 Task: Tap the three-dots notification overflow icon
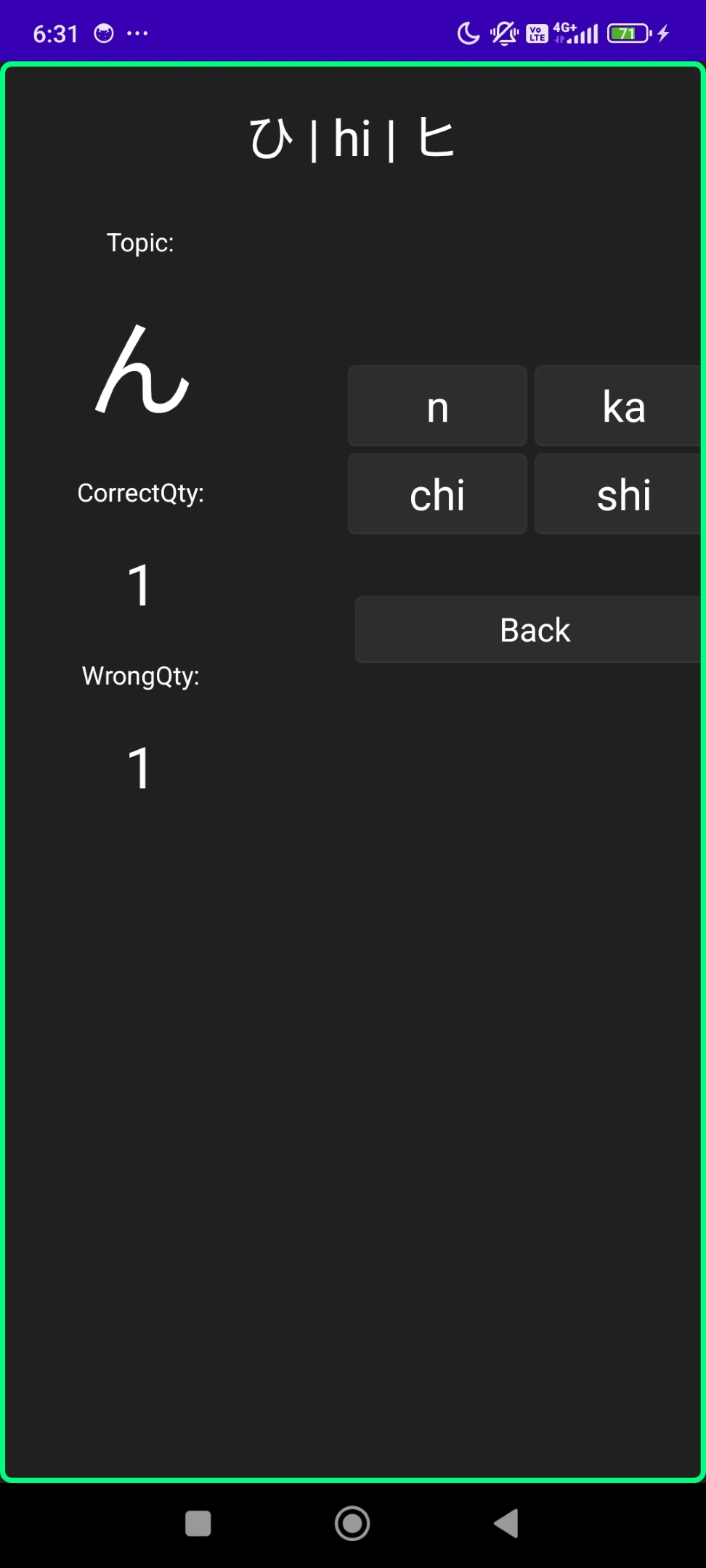137,33
